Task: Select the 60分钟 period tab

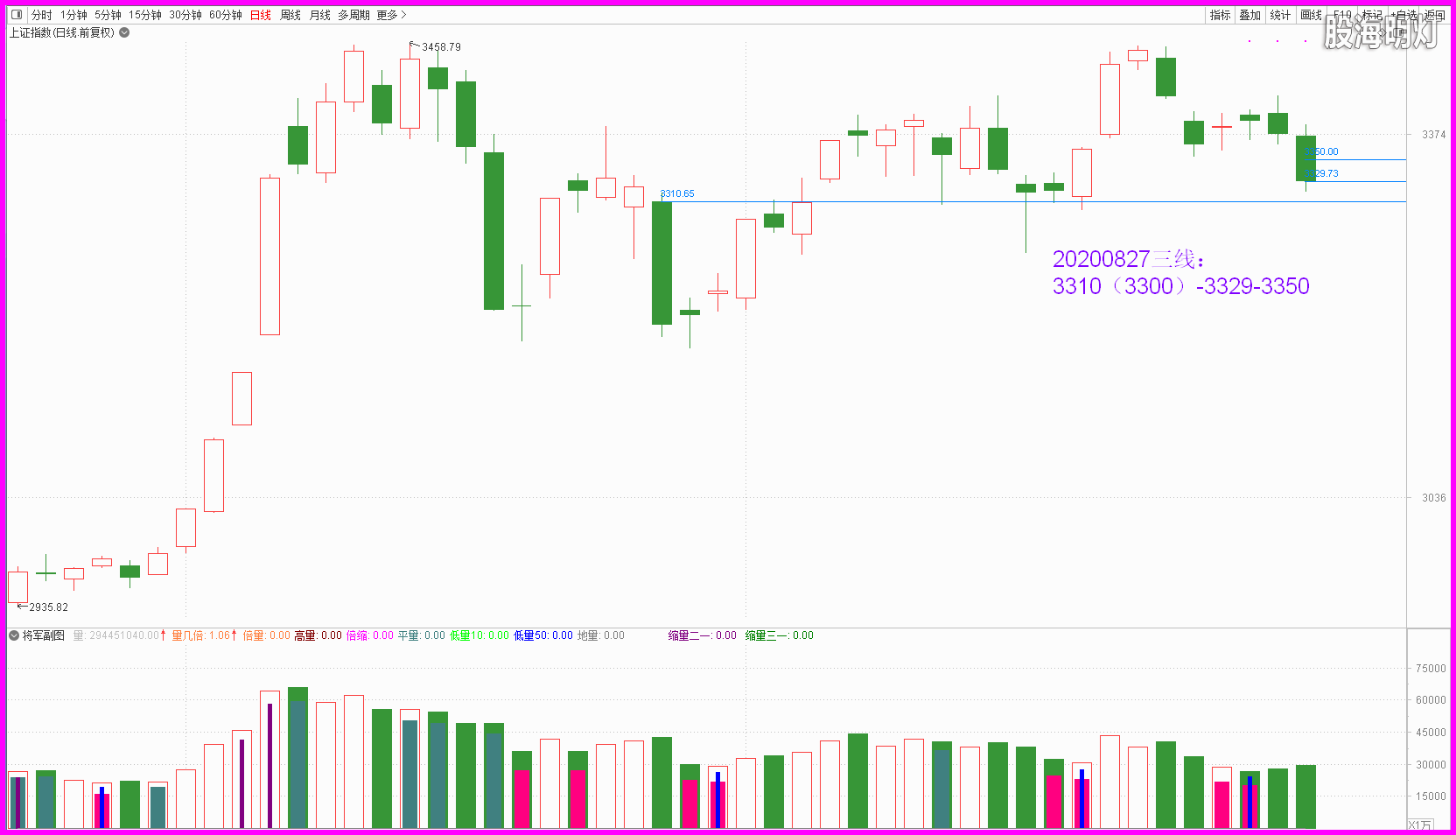Action: [226, 15]
